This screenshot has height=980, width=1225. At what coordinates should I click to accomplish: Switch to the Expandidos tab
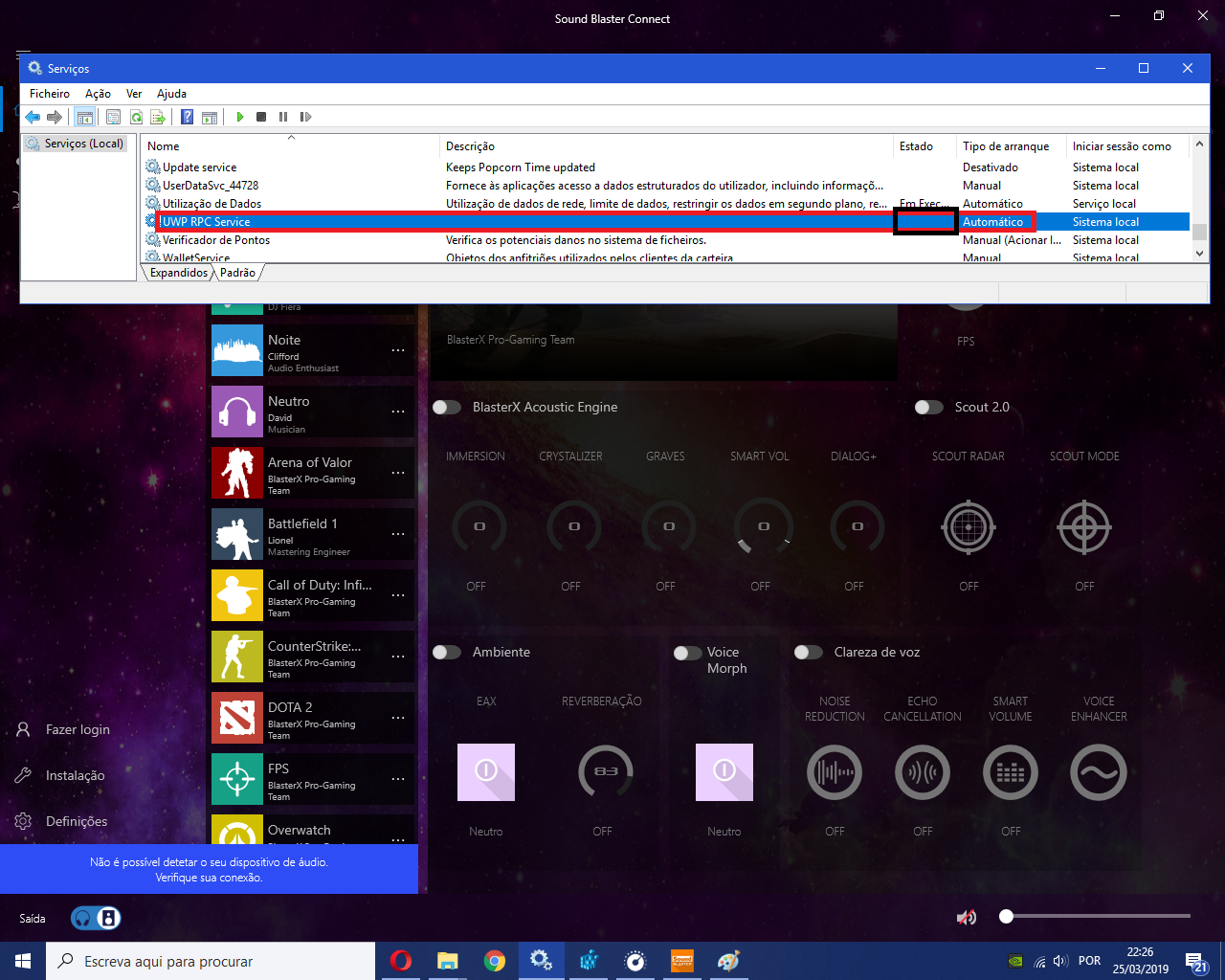[x=179, y=273]
